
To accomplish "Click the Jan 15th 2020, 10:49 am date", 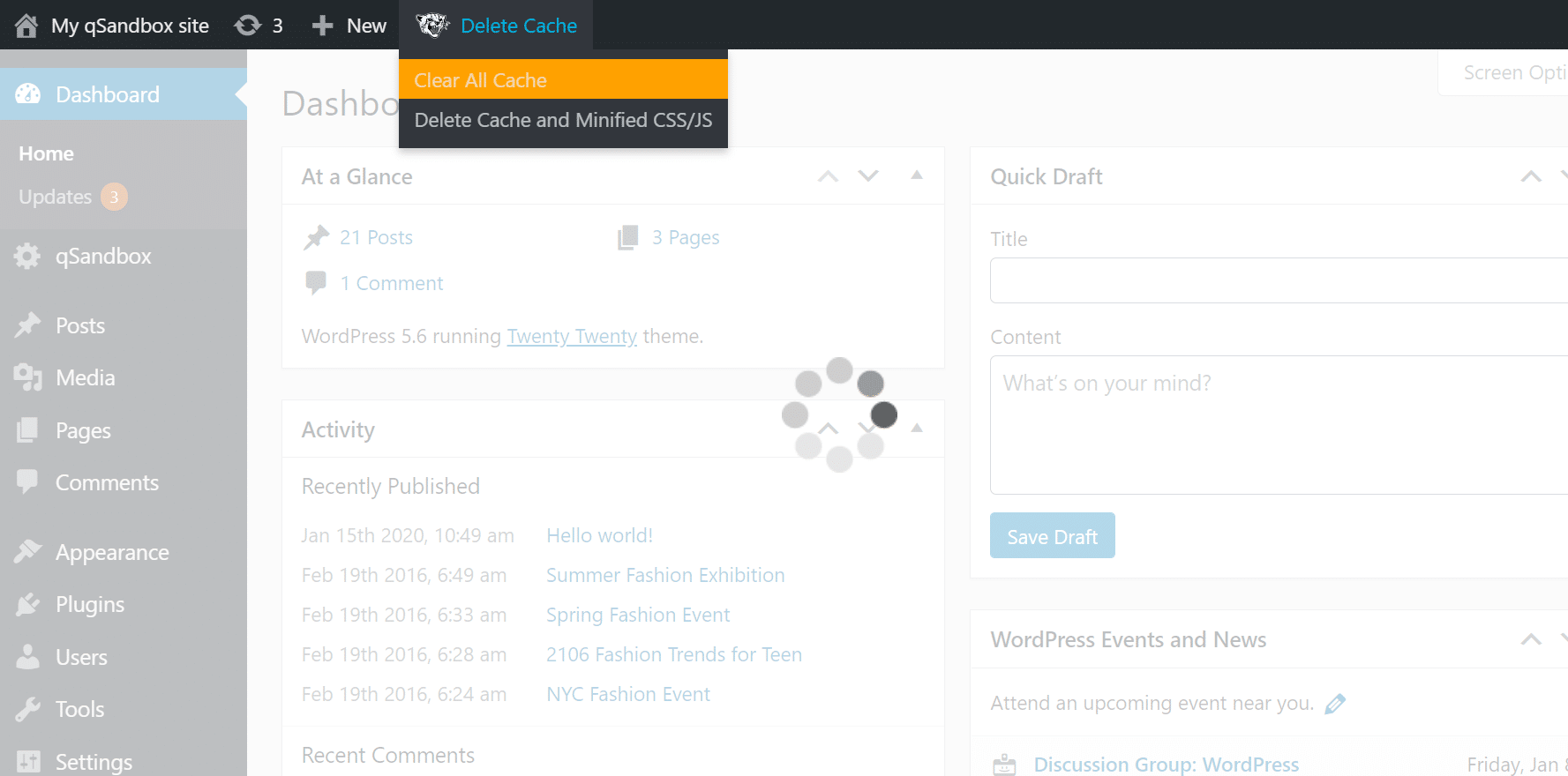I will pos(408,535).
